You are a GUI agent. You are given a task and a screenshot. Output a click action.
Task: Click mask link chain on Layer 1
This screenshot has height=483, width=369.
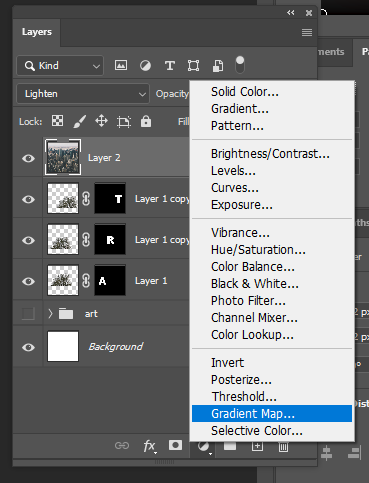click(x=86, y=280)
